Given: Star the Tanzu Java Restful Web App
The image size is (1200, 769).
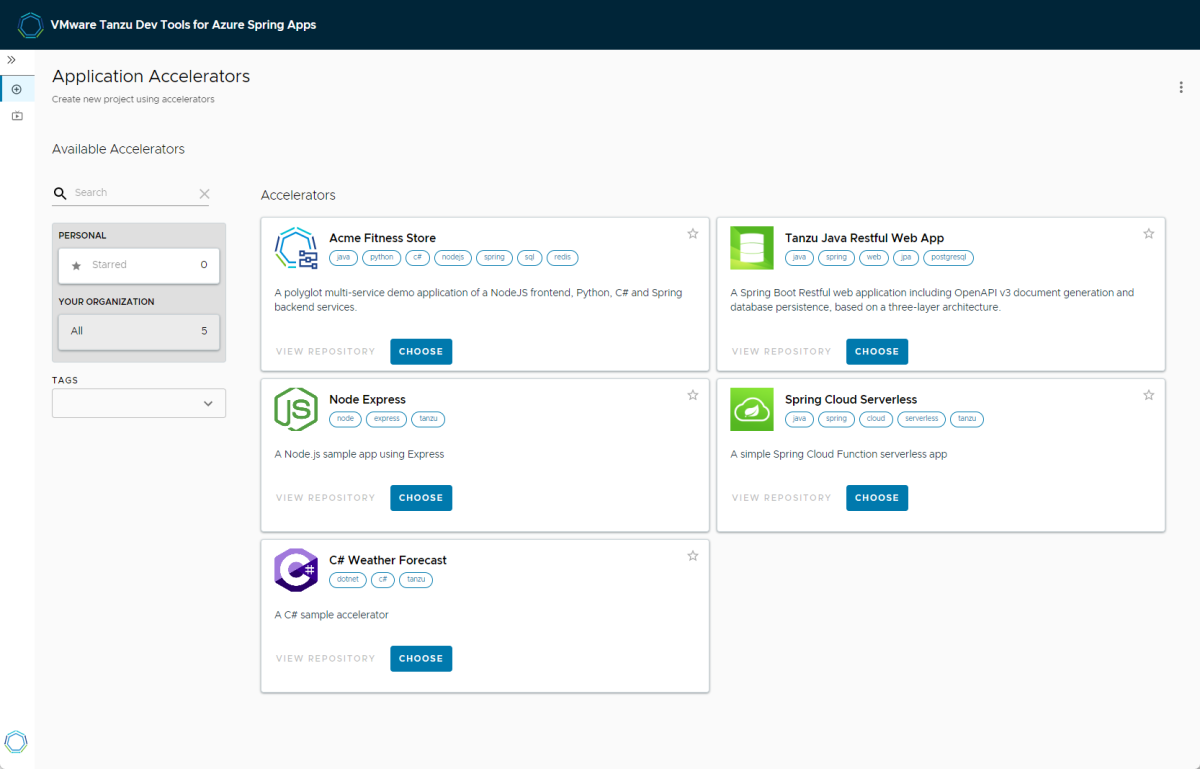Looking at the screenshot, I should pos(1149,233).
